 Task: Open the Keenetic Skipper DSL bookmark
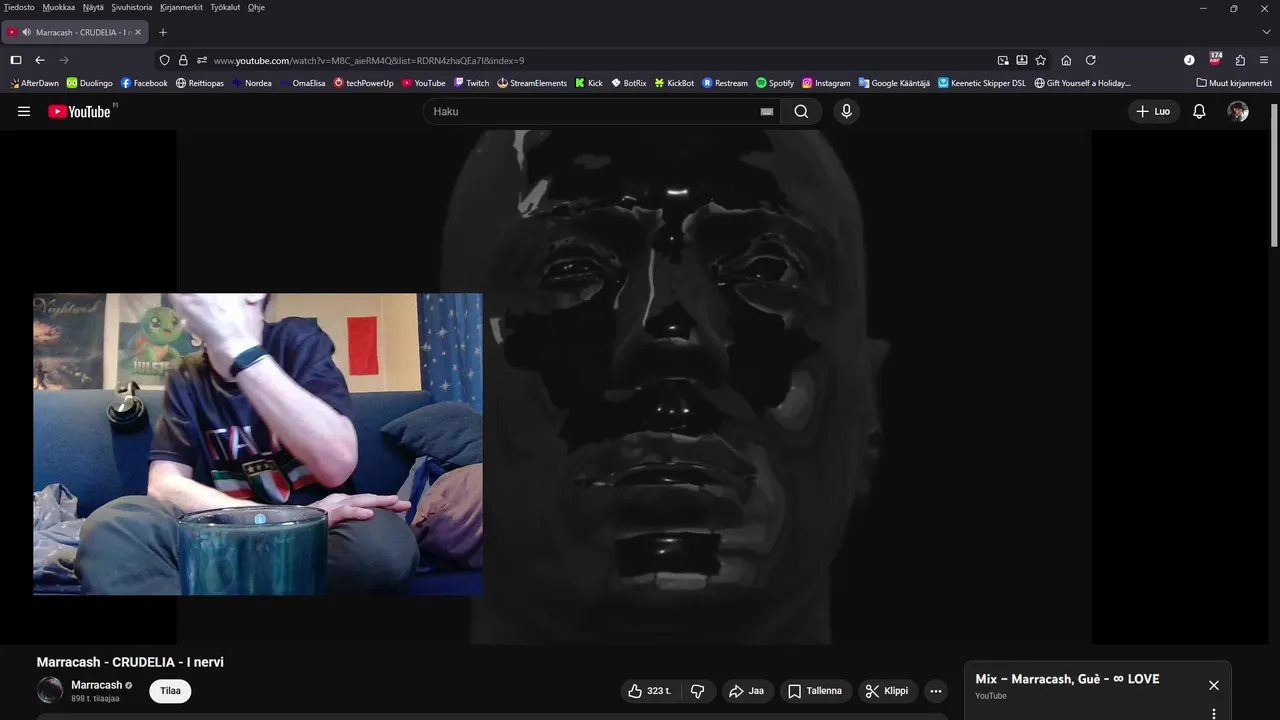pos(982,83)
